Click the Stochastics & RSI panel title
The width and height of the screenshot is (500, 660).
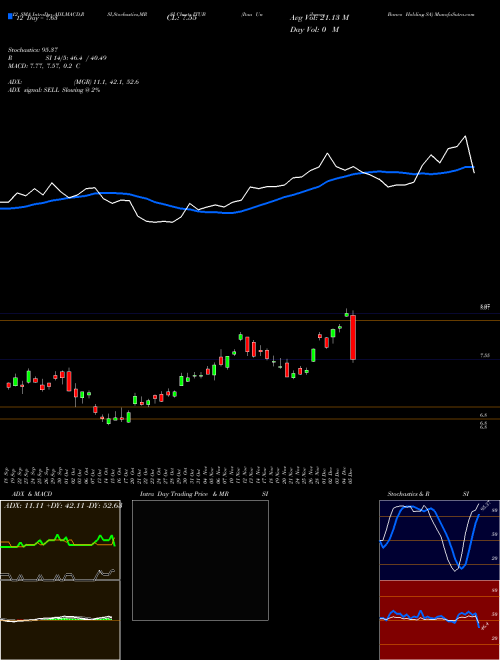(428, 494)
